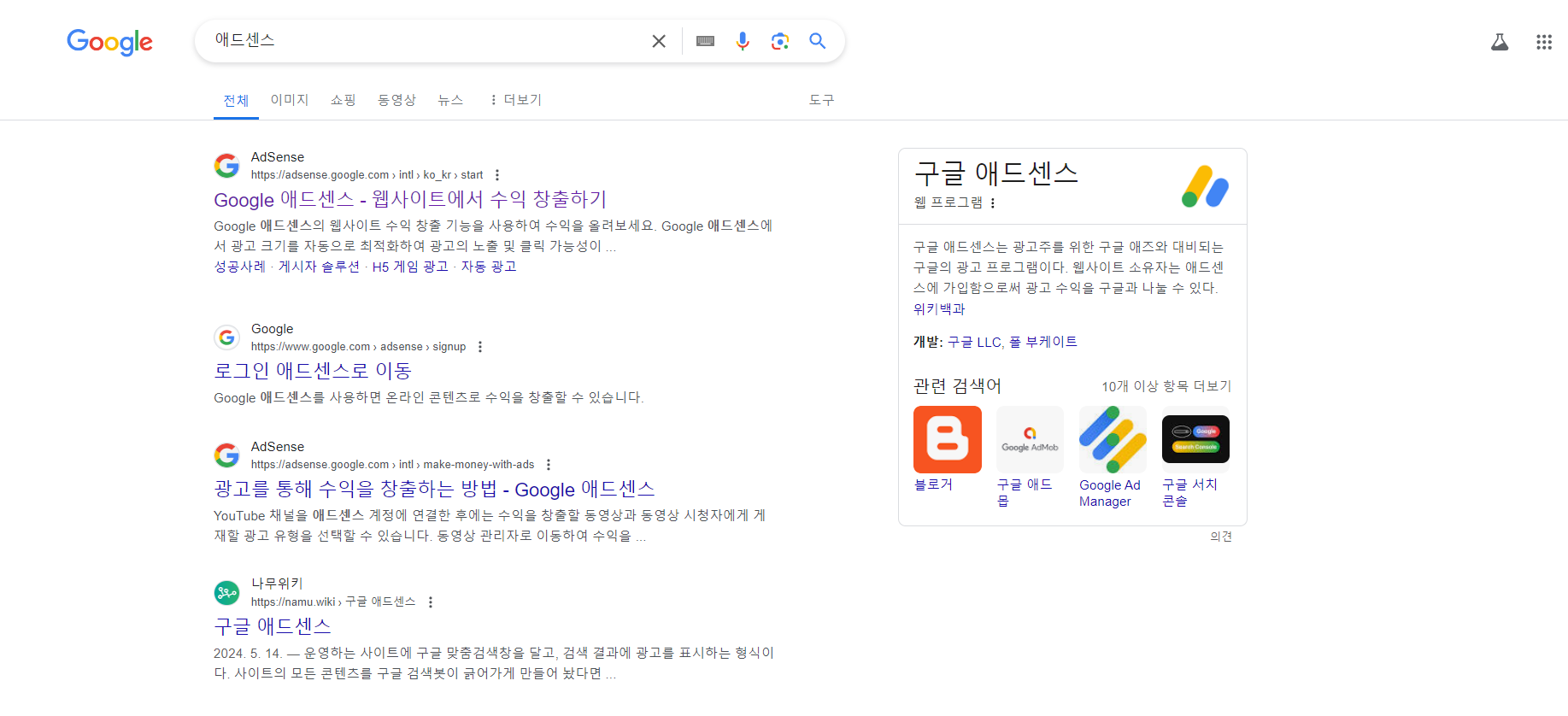Open the 게시자 솔루션 sitelink
This screenshot has height=716, width=1568.
click(x=319, y=267)
